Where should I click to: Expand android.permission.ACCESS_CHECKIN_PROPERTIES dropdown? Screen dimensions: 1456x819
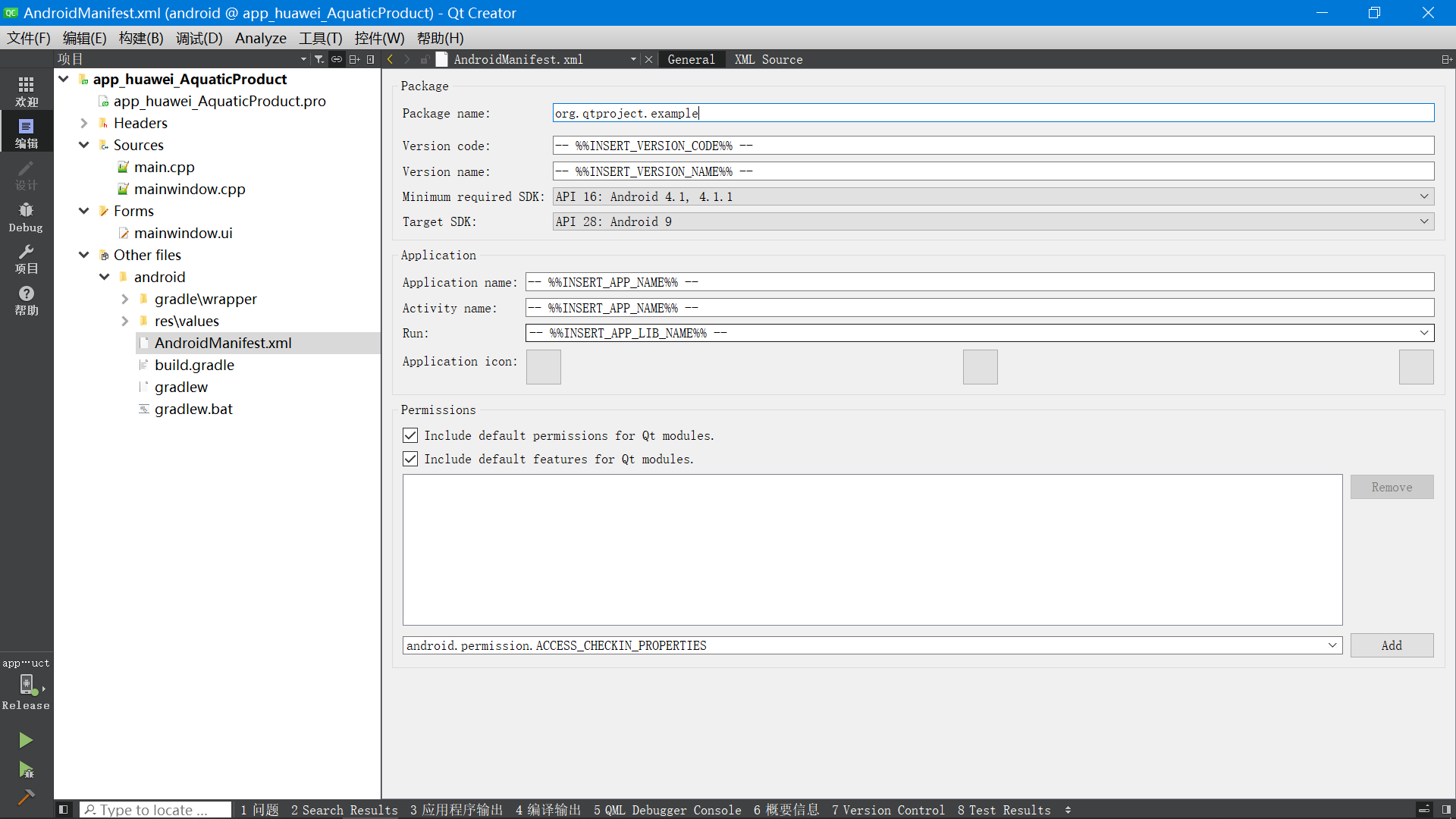(1333, 645)
